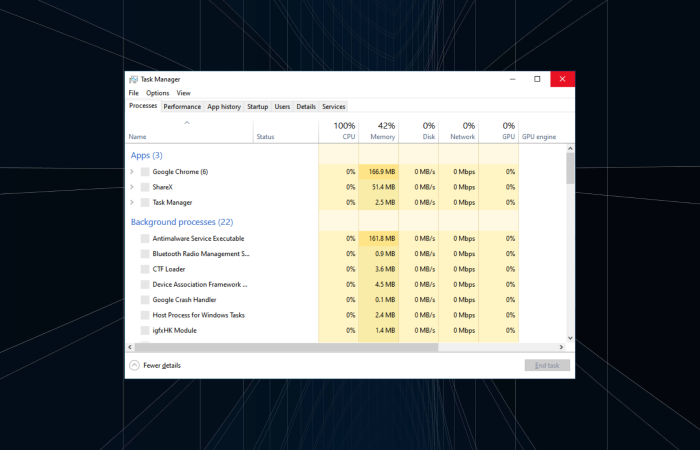The width and height of the screenshot is (700, 450).
Task: Expand the Google Chrome process group
Action: pos(132,171)
